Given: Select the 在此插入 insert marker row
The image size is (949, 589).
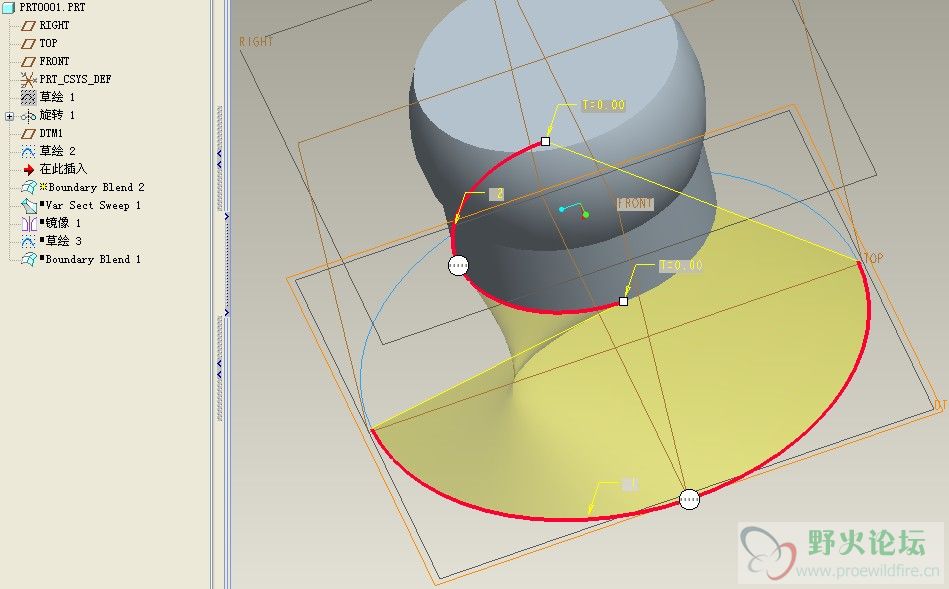Looking at the screenshot, I should pos(63,169).
